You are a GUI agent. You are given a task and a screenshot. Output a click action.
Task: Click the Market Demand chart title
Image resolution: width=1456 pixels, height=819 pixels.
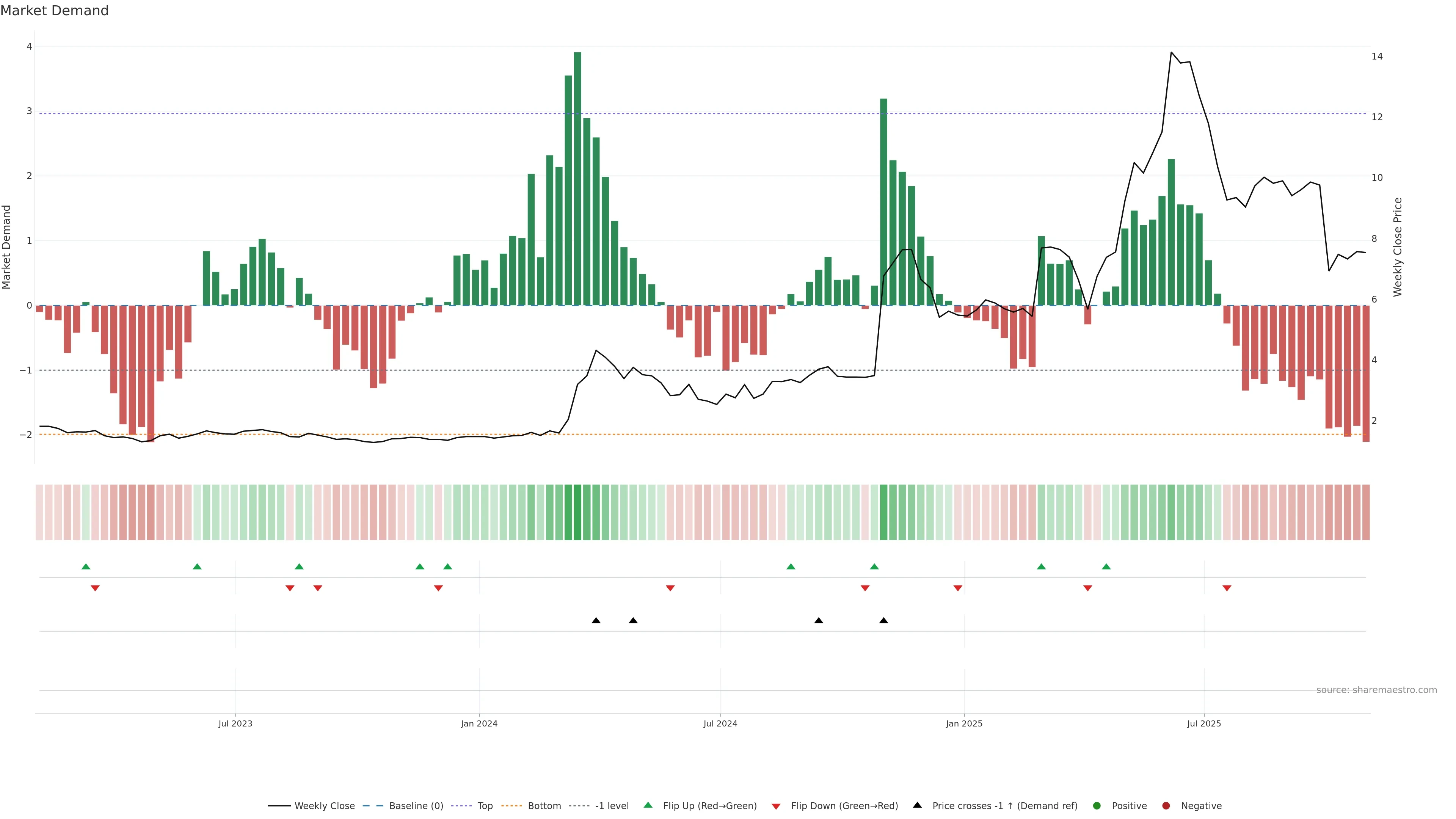[x=54, y=11]
